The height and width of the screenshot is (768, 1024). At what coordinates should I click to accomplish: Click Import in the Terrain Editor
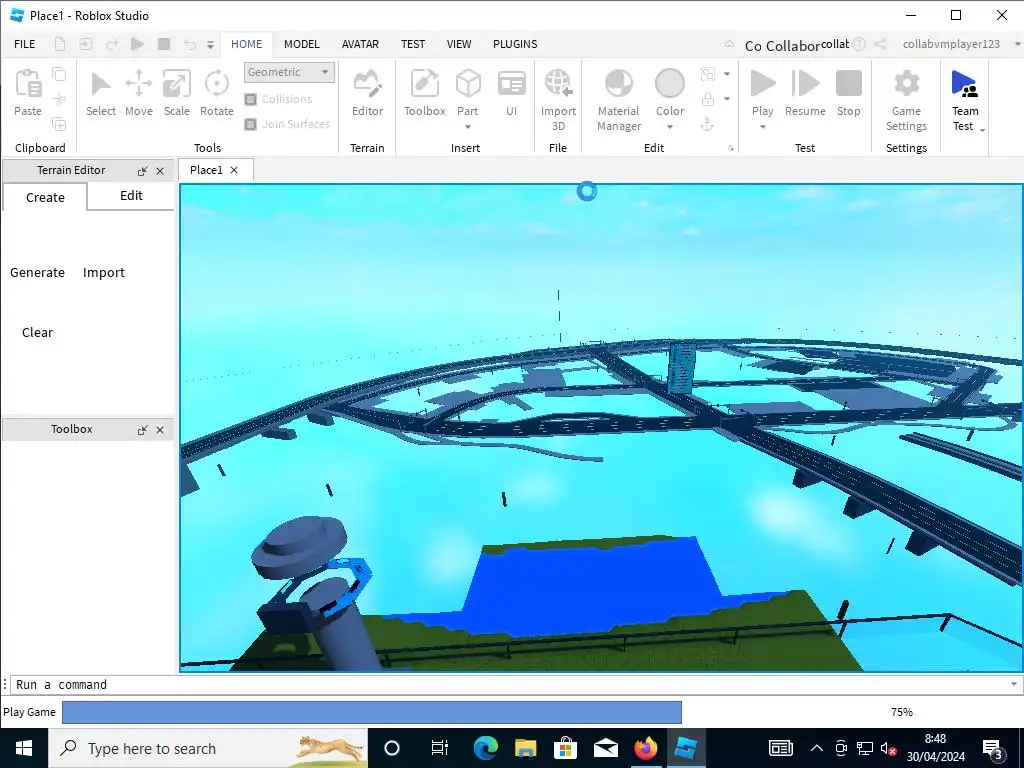coord(104,272)
